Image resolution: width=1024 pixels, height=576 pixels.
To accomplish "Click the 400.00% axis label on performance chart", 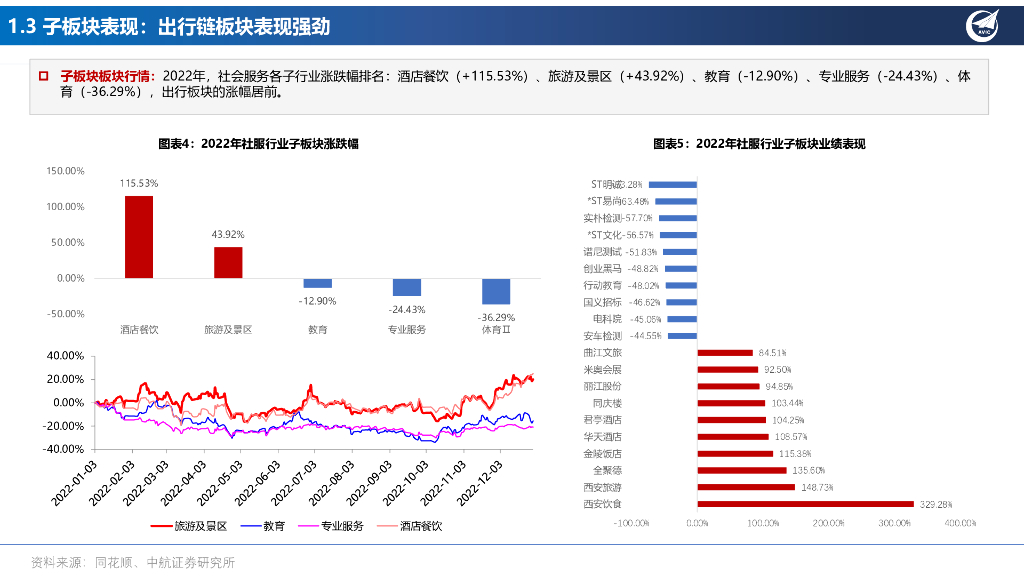I will pyautogui.click(x=960, y=523).
